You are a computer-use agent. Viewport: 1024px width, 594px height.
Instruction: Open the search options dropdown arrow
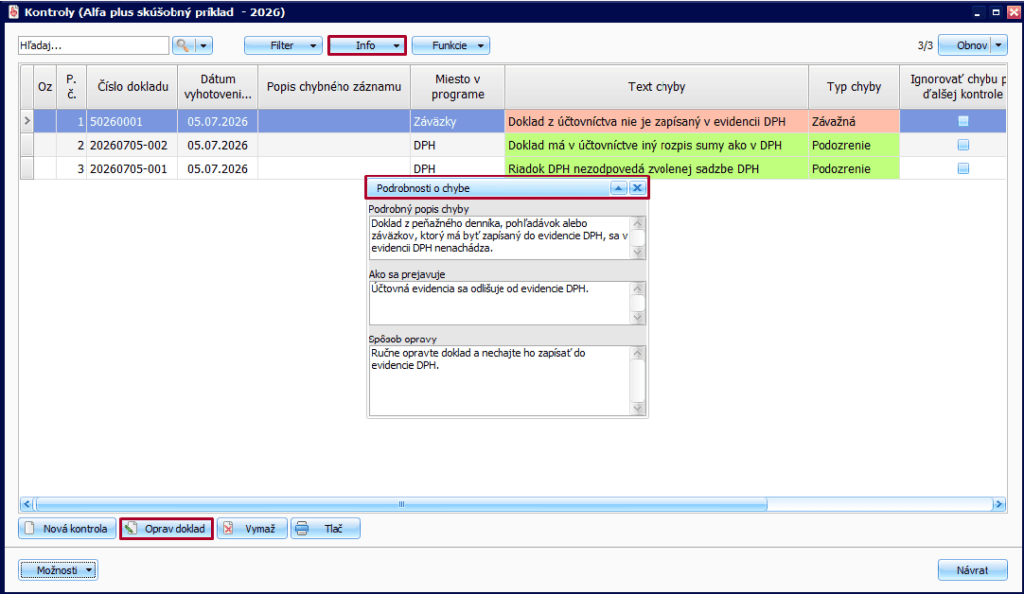pyautogui.click(x=203, y=46)
